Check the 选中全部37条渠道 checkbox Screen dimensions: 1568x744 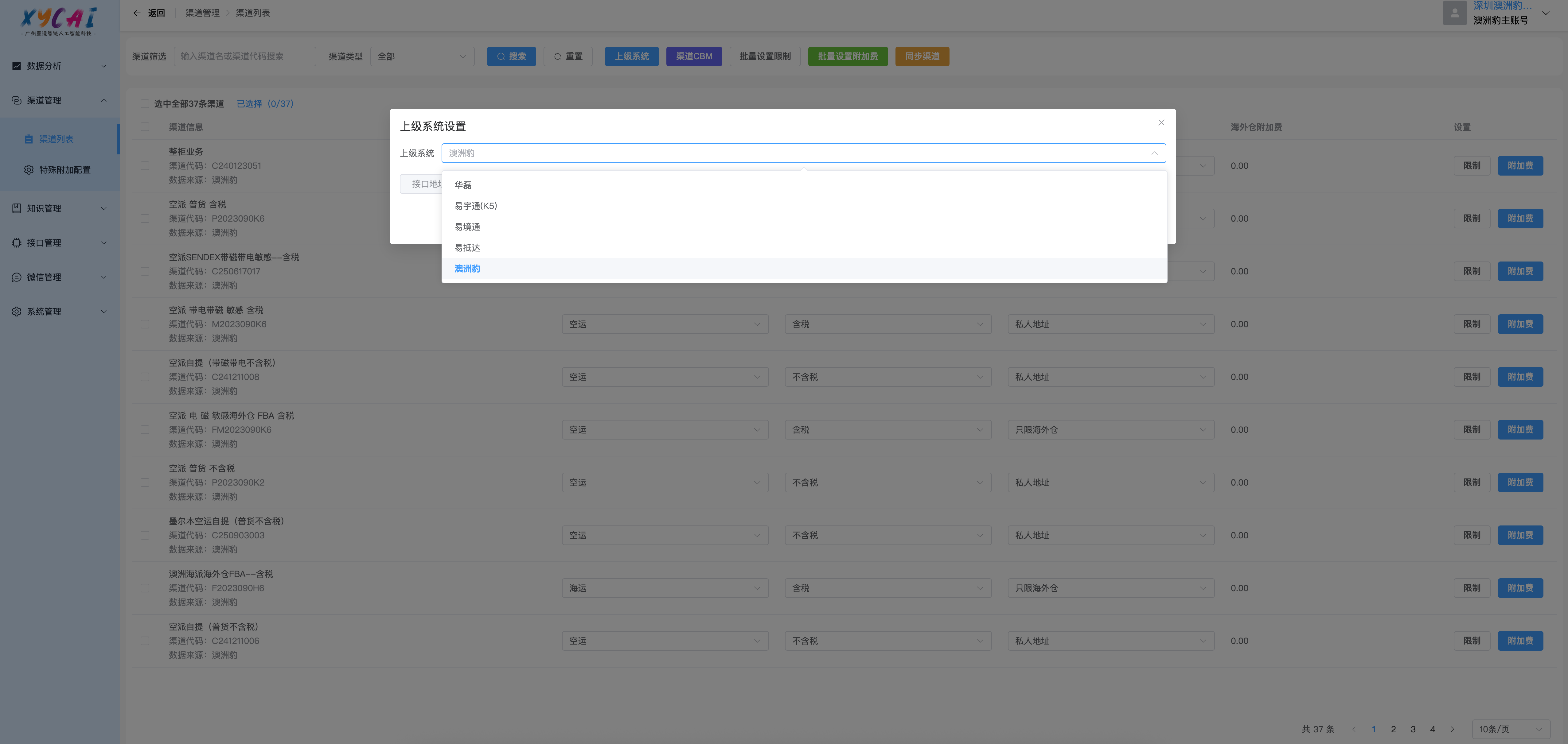click(x=145, y=104)
